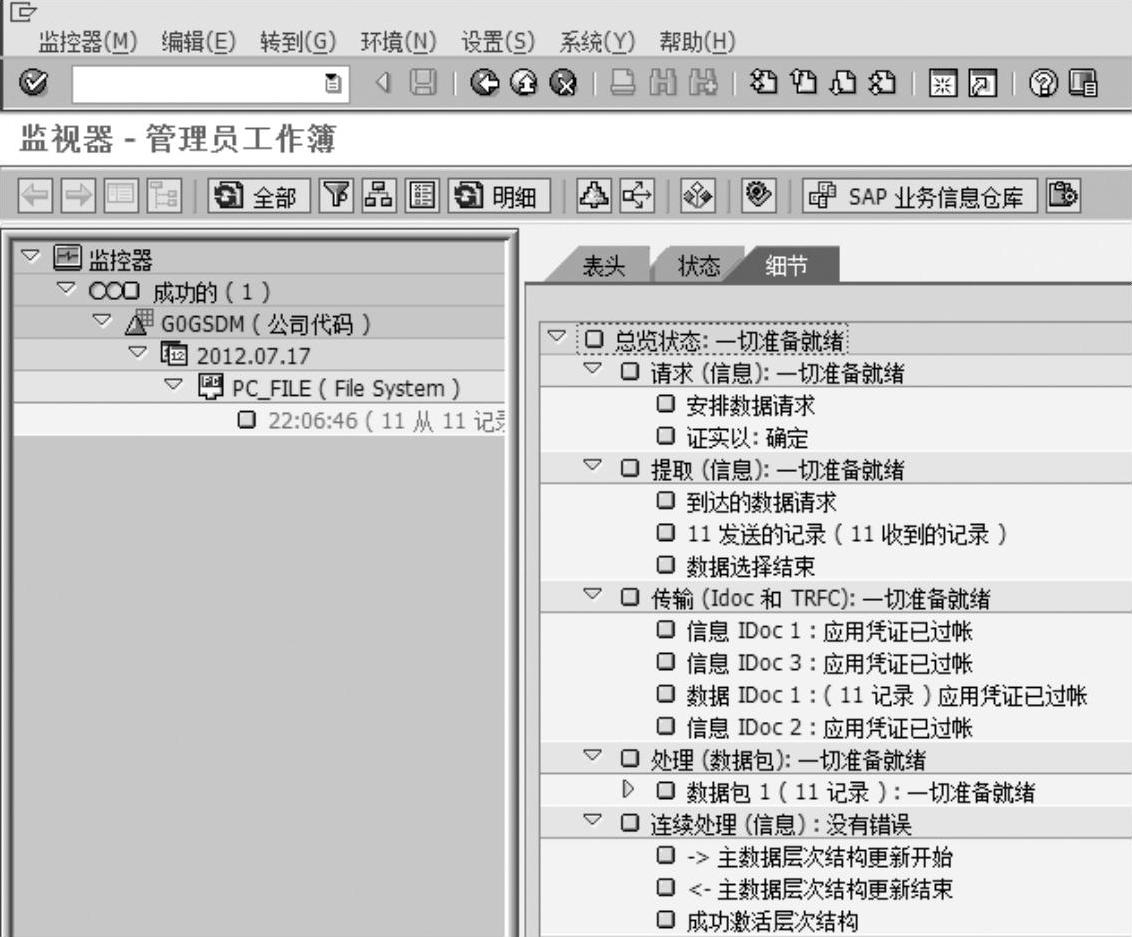Click the last toolbar icon after SAP 业务信息仓库

pos(1063,196)
